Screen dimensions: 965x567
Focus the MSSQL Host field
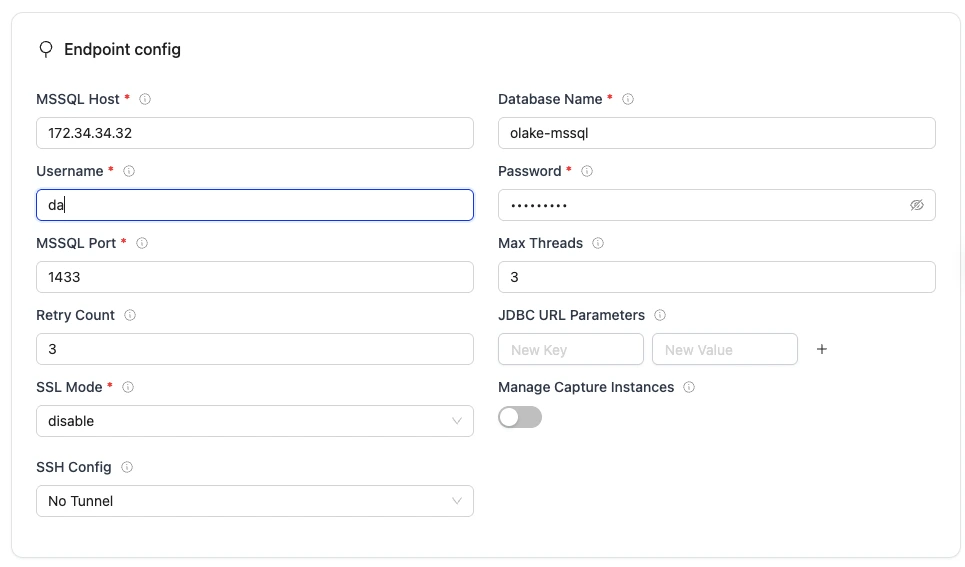(255, 133)
